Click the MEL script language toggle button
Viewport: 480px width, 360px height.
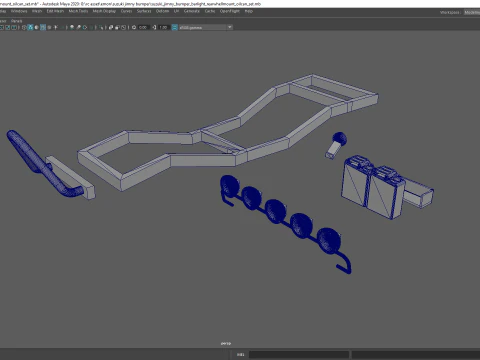(x=241, y=354)
